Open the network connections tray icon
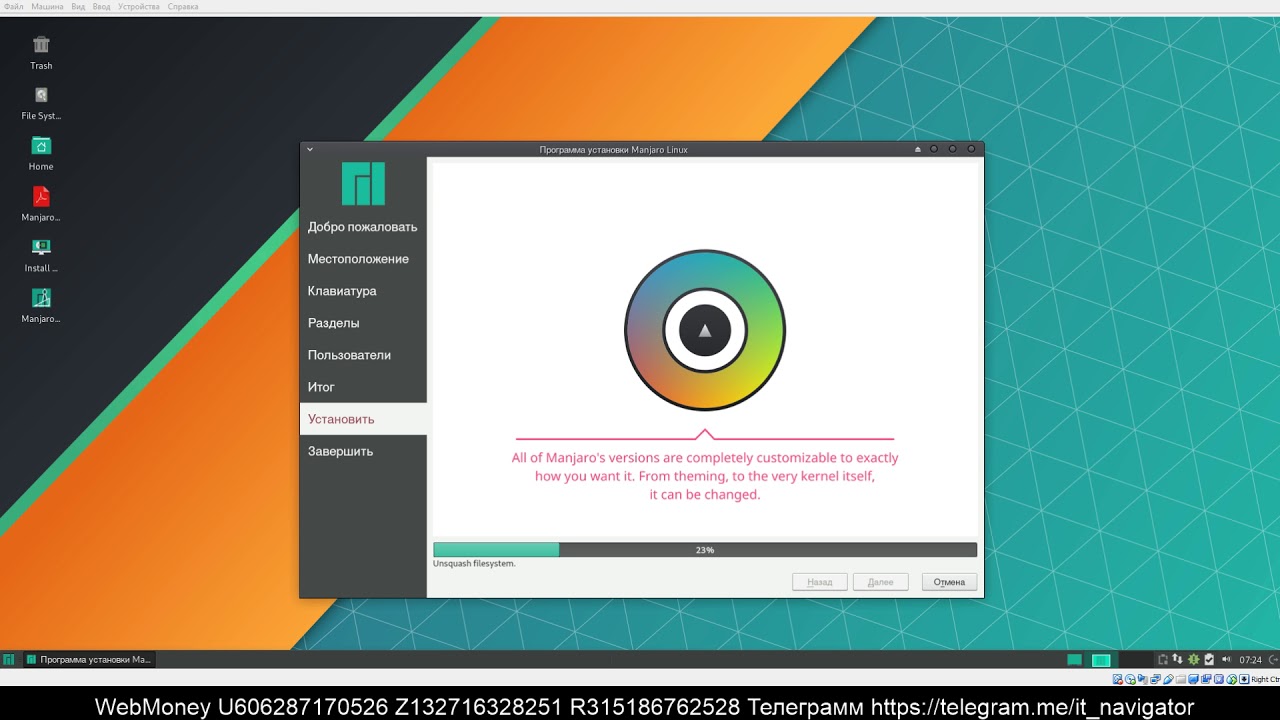 (x=1178, y=659)
